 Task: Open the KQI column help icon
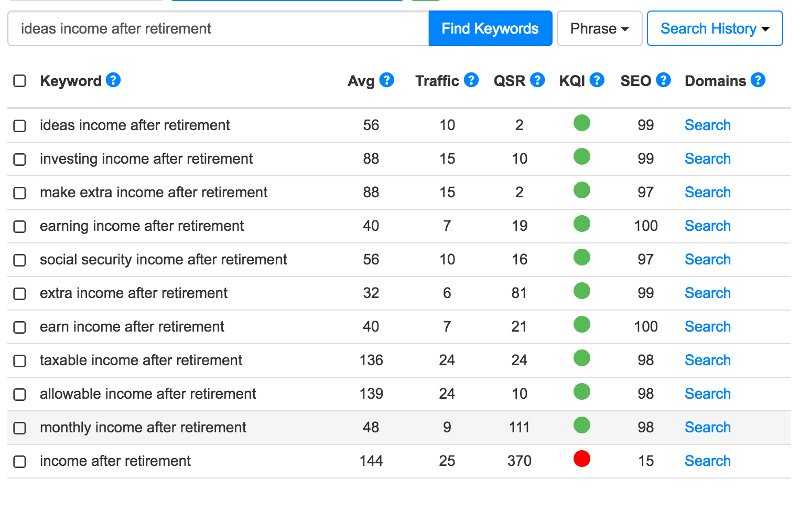tap(597, 80)
